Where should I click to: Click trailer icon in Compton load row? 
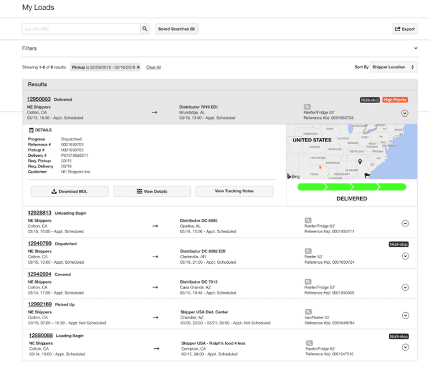coord(309,343)
